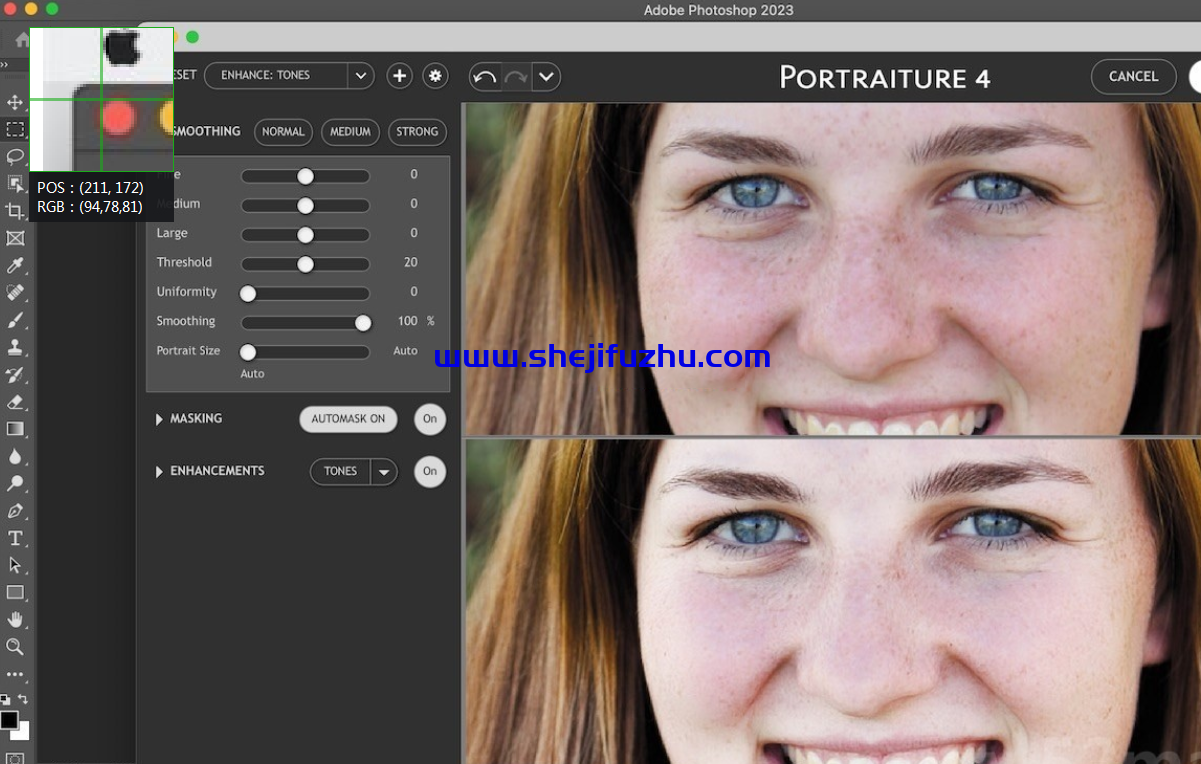Apply the Medium smoothing preset
The image size is (1201, 764).
(x=350, y=132)
